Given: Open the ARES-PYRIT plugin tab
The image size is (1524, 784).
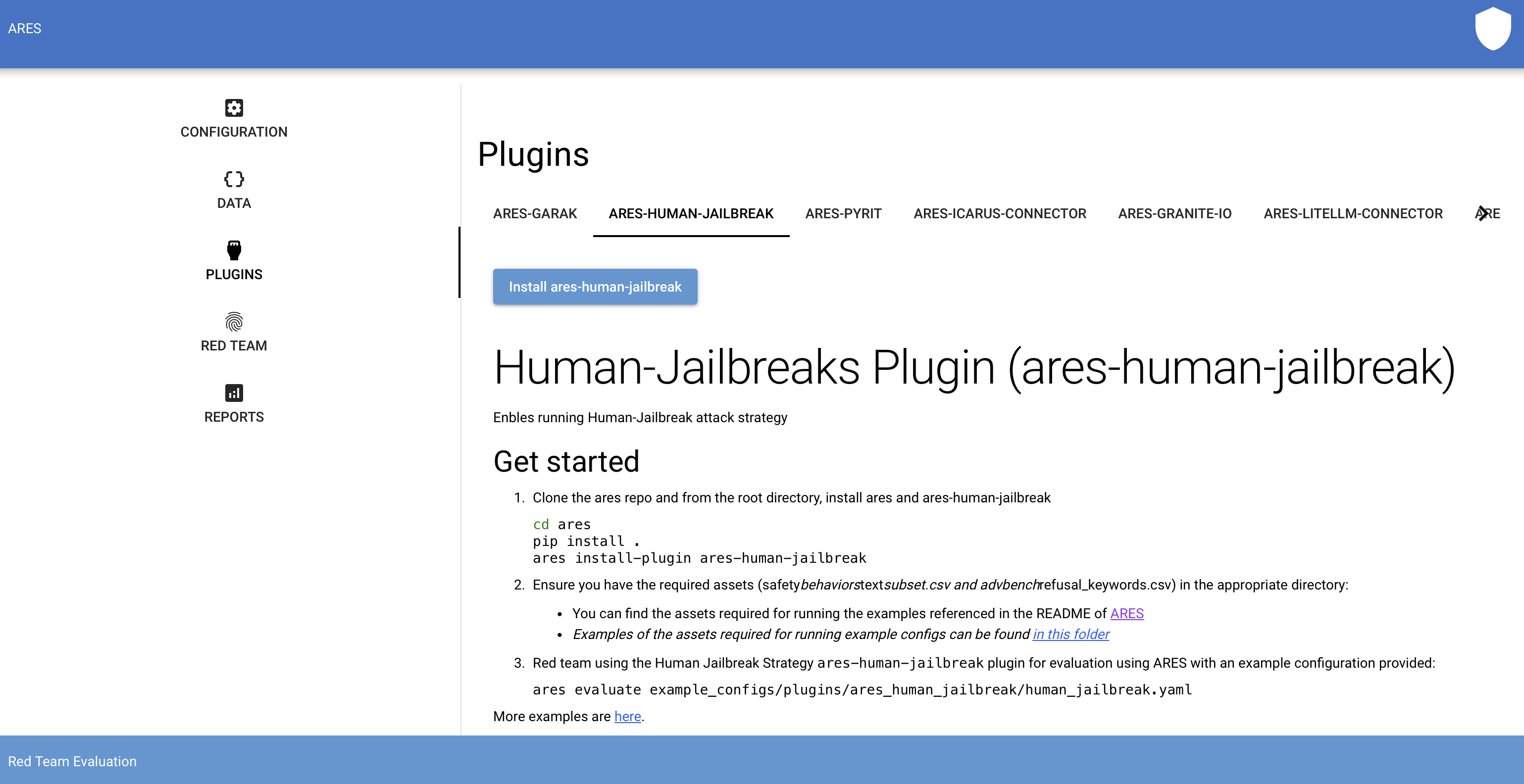Looking at the screenshot, I should click(x=843, y=213).
